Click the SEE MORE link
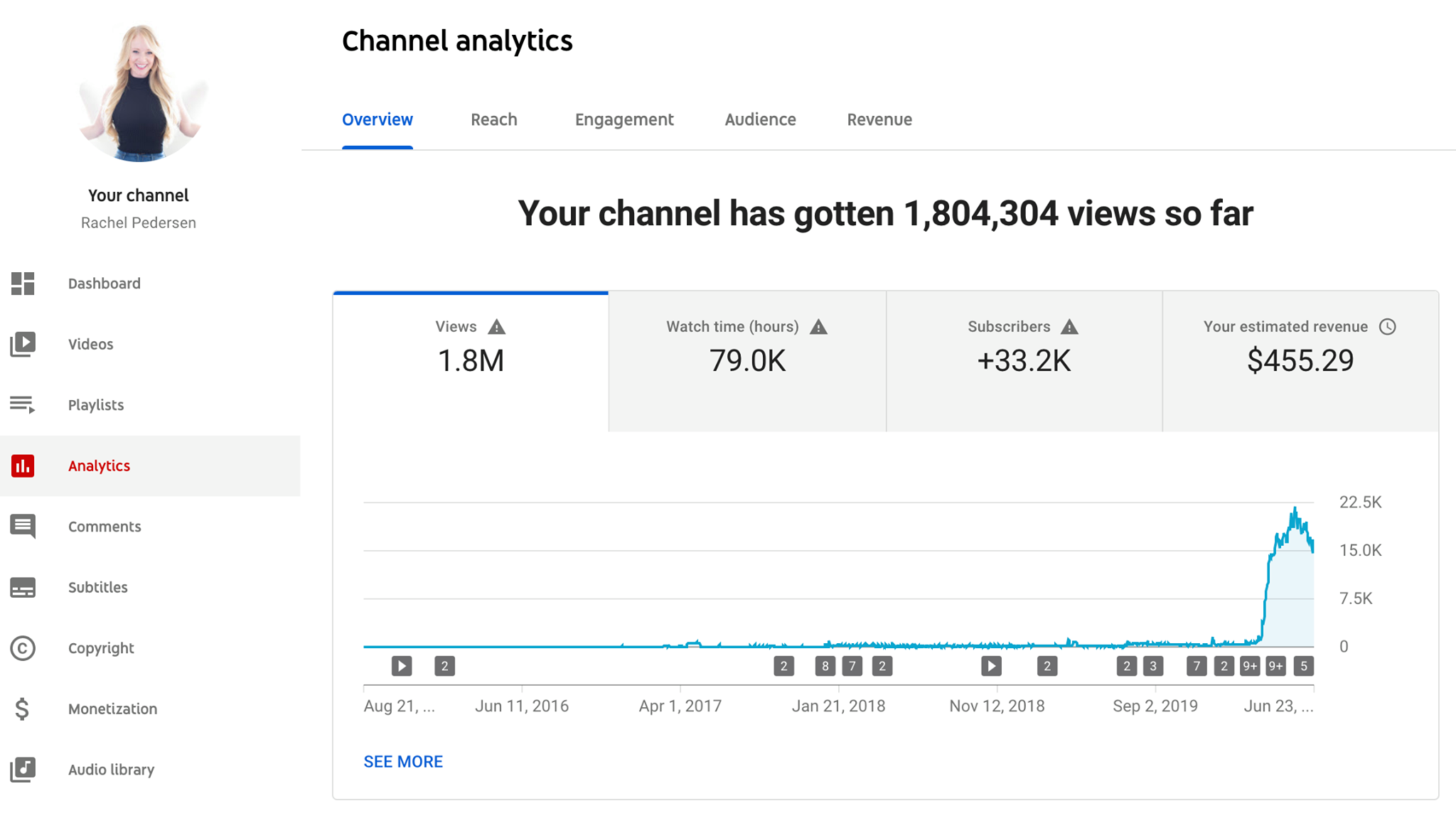Viewport: 1456px width, 823px height. pyautogui.click(x=402, y=761)
